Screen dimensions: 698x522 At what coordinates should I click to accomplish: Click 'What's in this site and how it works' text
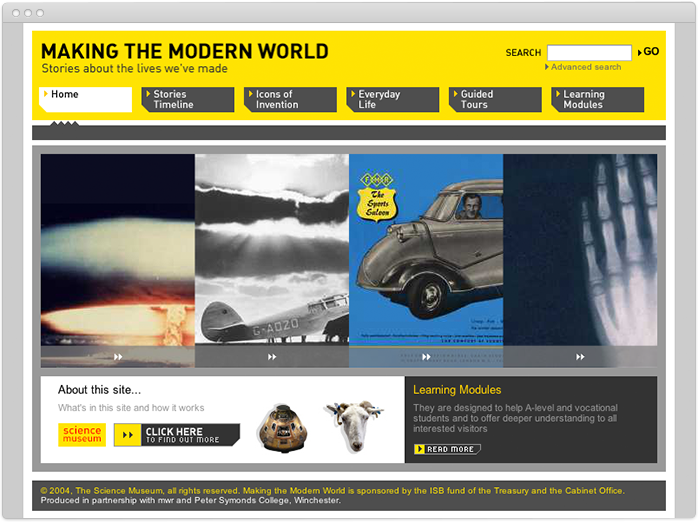[131, 408]
